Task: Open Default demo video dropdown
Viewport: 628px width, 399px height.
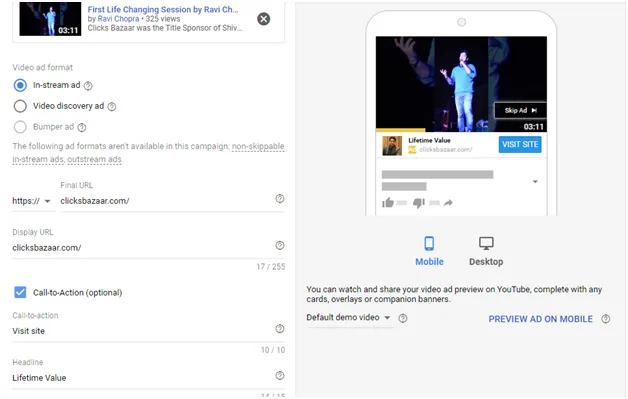Action: pos(348,318)
